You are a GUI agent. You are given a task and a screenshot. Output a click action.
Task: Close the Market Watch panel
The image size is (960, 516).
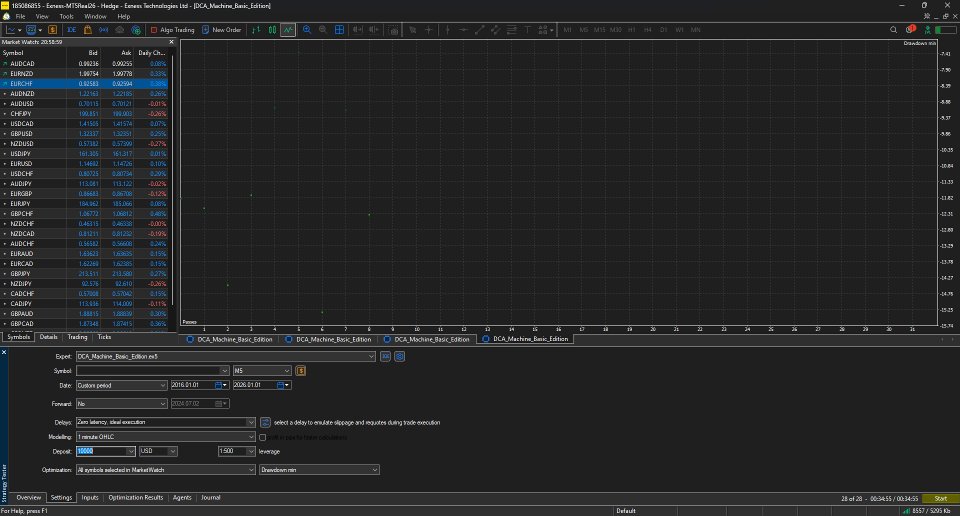click(x=171, y=42)
